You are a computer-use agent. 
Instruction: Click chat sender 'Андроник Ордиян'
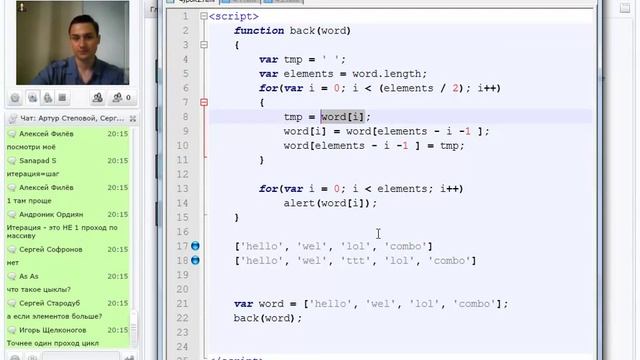click(x=51, y=215)
